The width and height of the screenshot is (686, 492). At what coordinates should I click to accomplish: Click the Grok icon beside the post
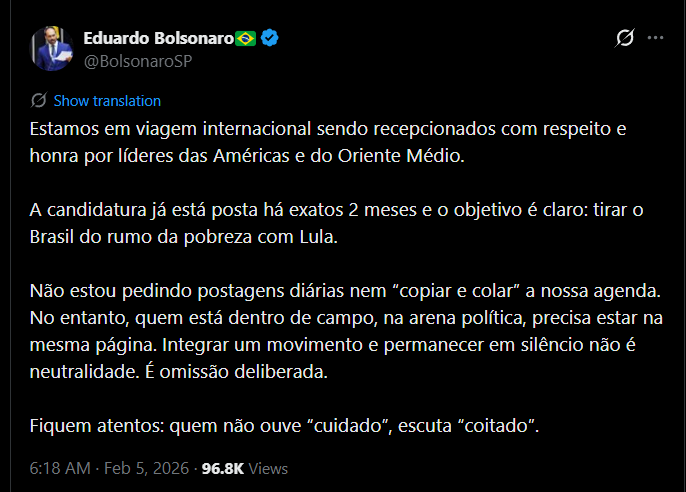(624, 38)
